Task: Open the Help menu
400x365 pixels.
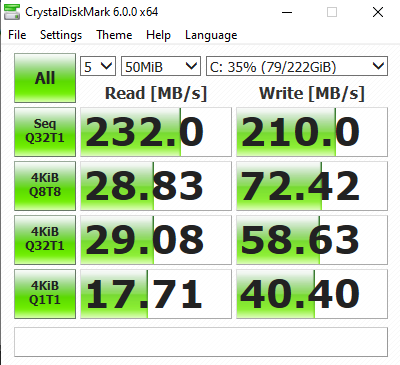Action: click(158, 35)
